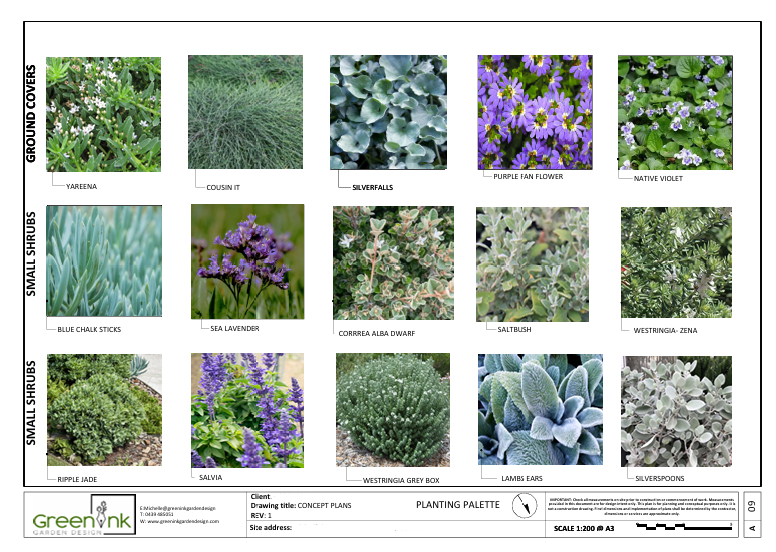The image size is (776, 552).
Task: Click the Silverfalls foliage photo
Action: (388, 112)
